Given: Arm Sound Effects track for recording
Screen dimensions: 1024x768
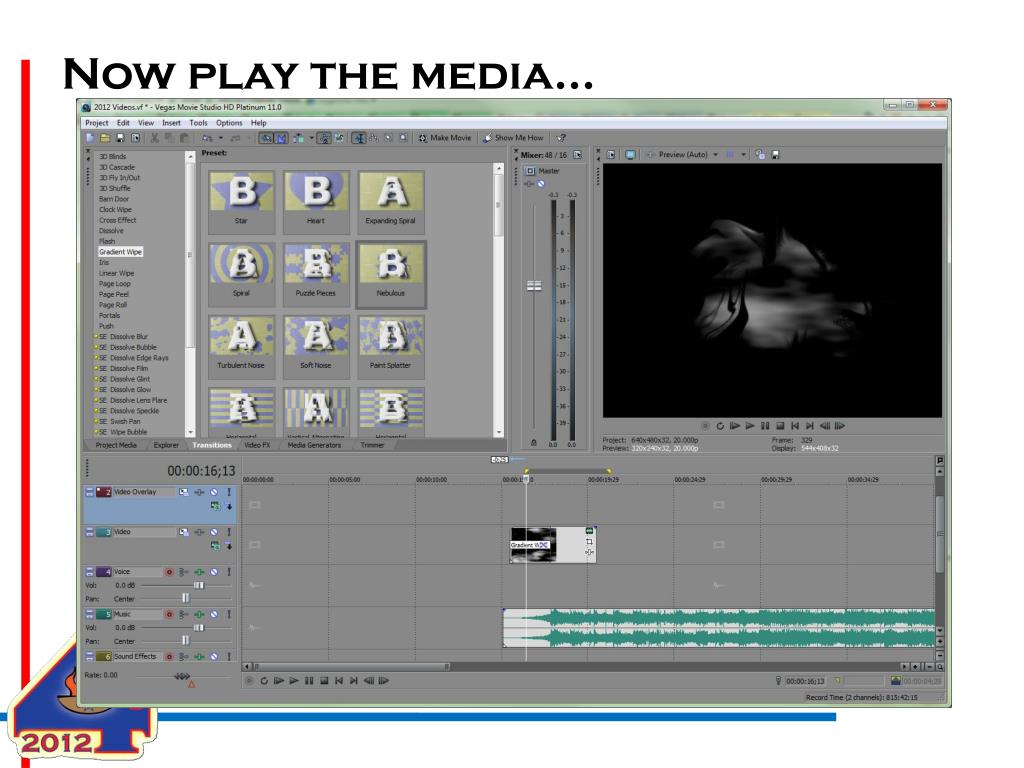Looking at the screenshot, I should pyautogui.click(x=169, y=656).
